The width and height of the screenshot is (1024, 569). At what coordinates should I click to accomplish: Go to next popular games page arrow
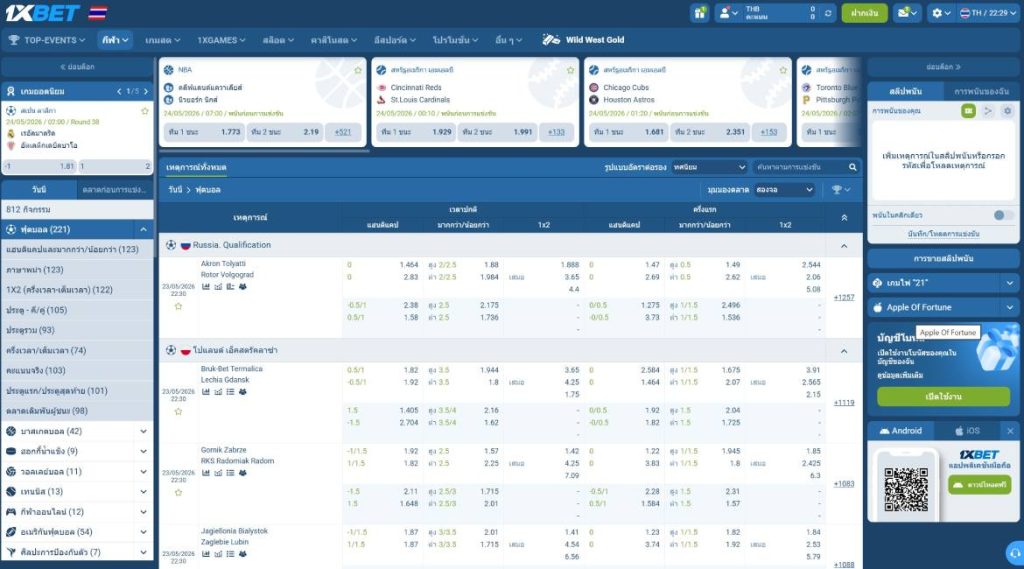click(146, 91)
